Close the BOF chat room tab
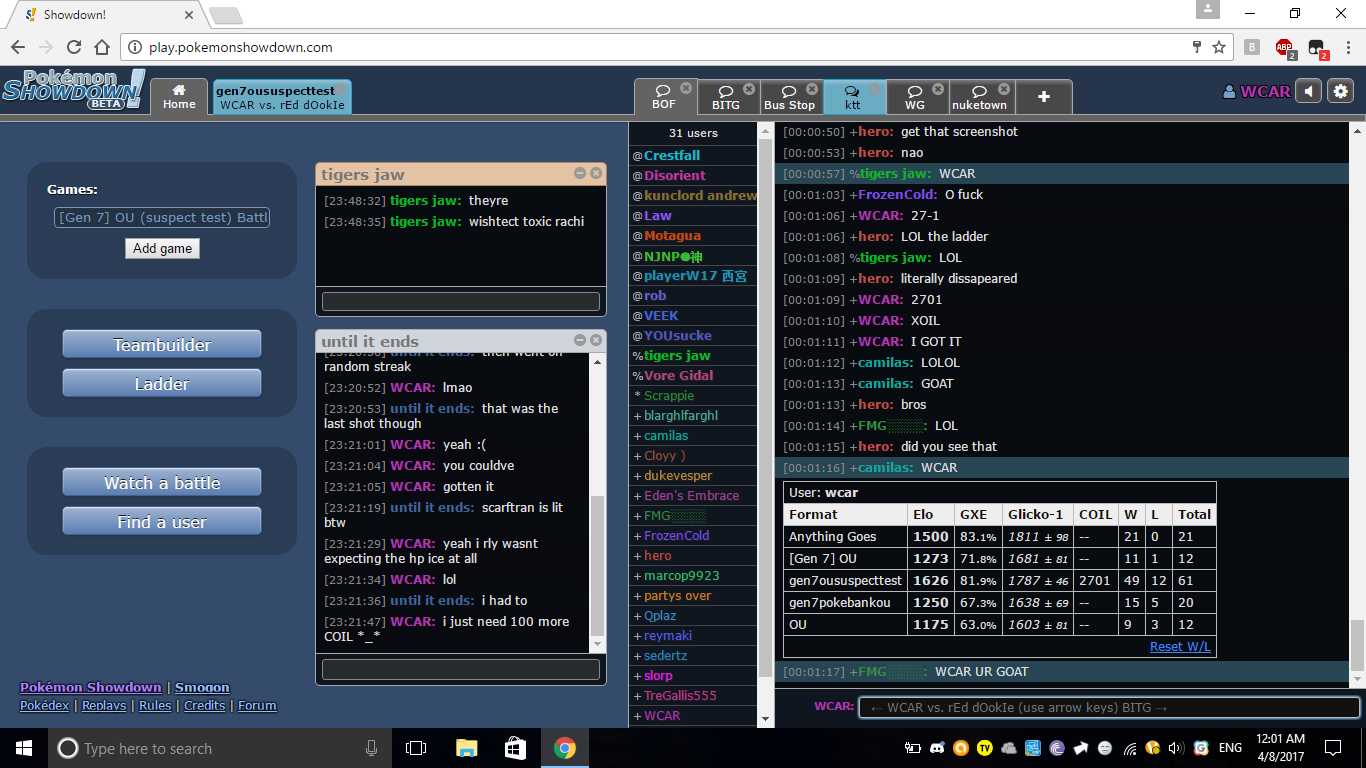This screenshot has height=768, width=1366. 686,89
